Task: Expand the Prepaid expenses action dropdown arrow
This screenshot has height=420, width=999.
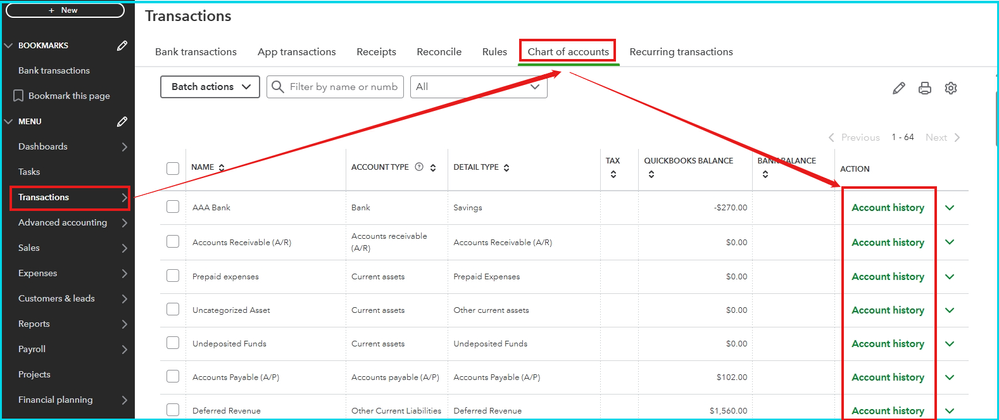Action: 950,277
